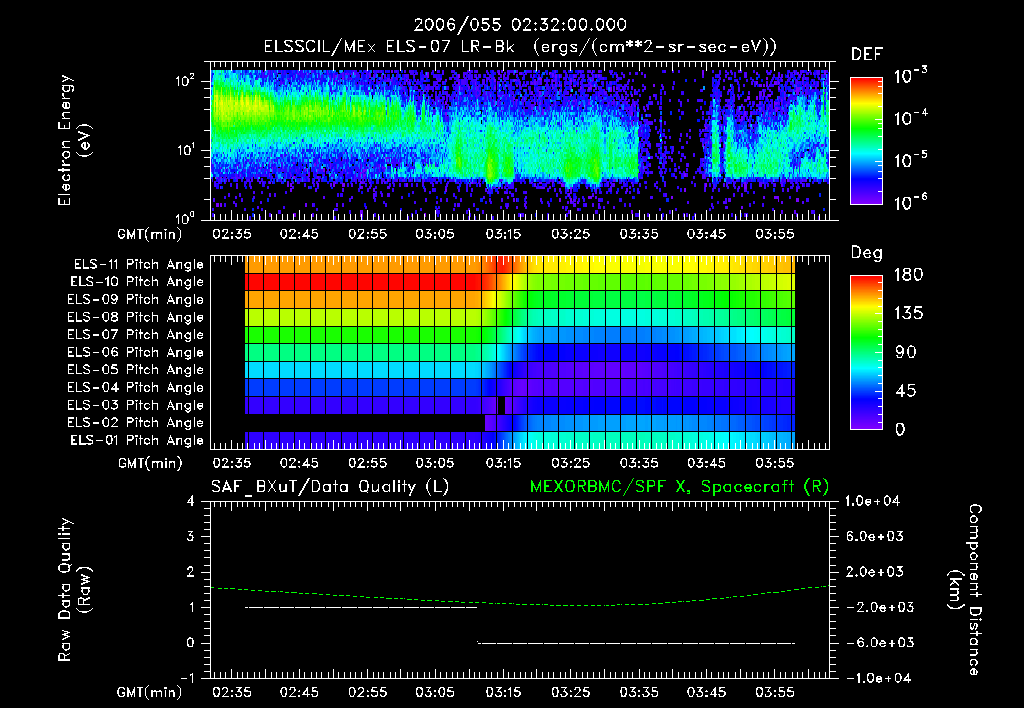
Task: Select the "ELS-10 Pitch Angle" row label
Action: click(x=137, y=282)
